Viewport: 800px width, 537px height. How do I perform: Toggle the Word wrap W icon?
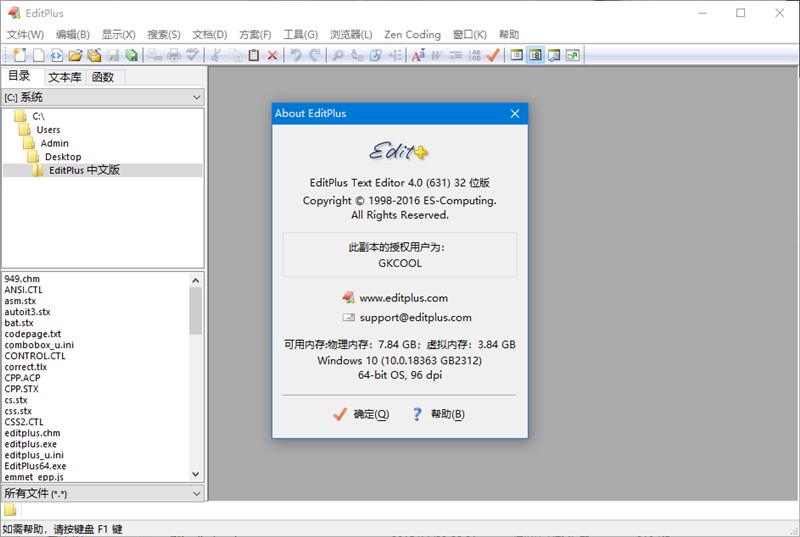point(437,55)
